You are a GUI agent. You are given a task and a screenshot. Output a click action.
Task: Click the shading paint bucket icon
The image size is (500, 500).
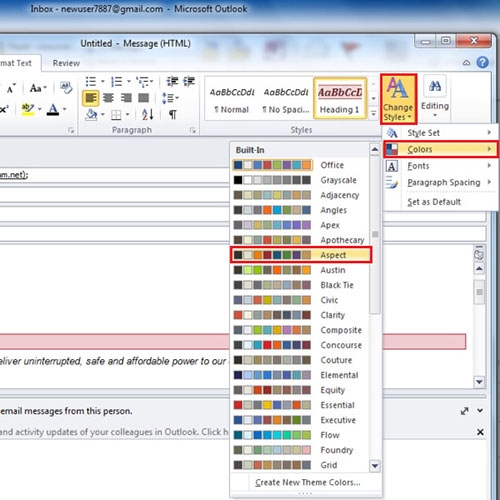(91, 115)
